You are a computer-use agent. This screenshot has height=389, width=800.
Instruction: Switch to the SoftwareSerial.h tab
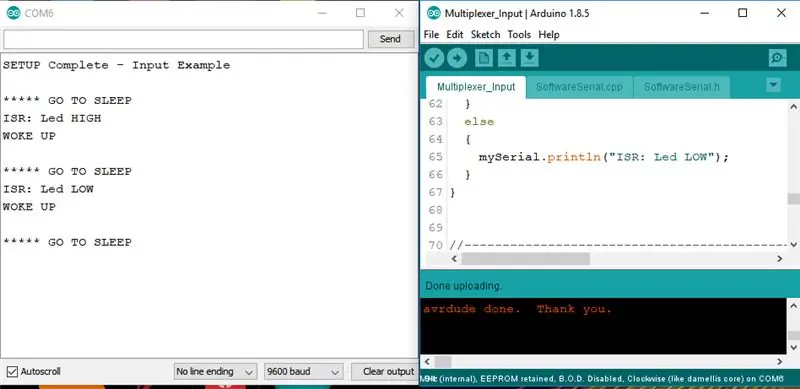point(682,87)
